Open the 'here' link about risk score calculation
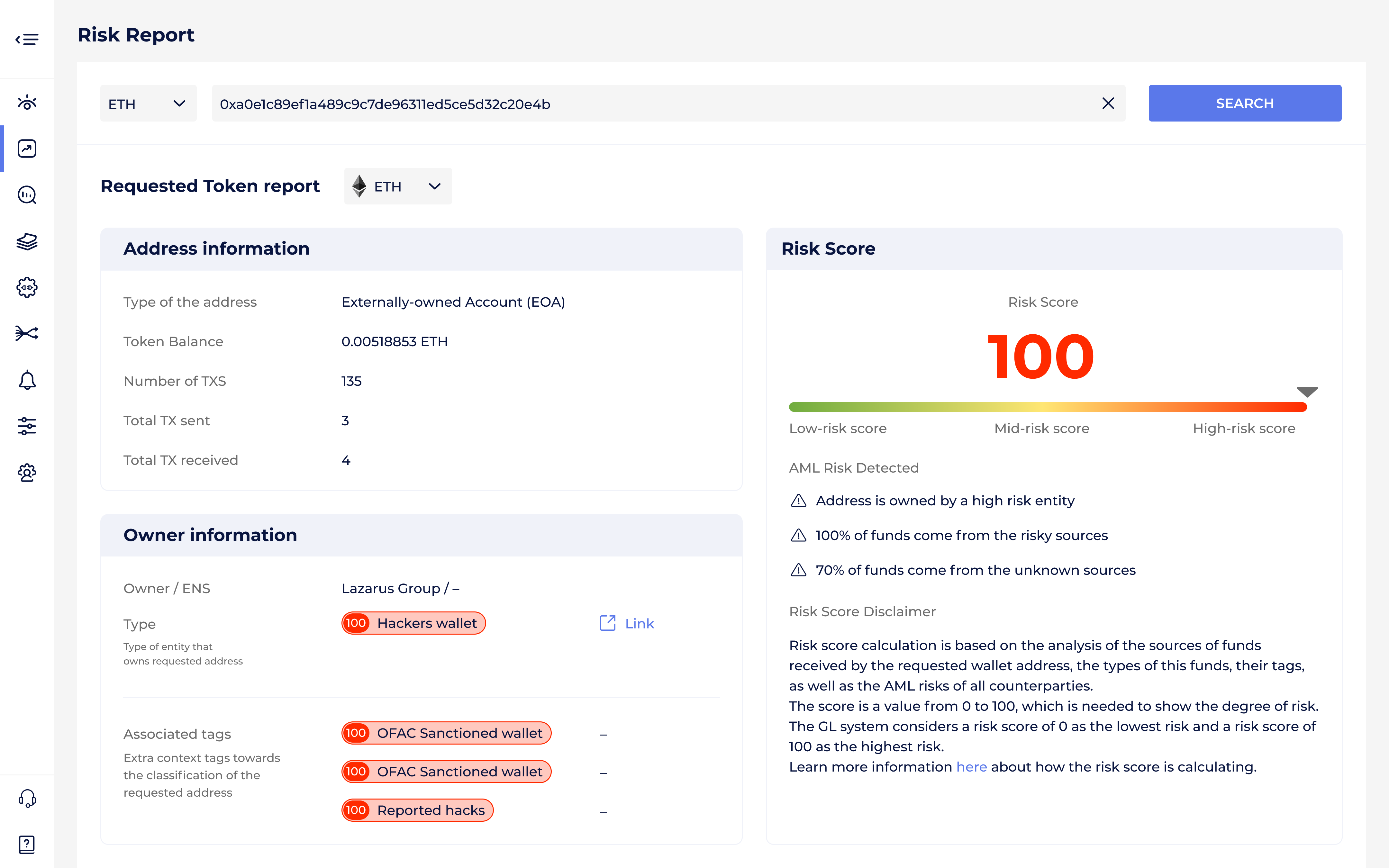This screenshot has height=868, width=1389. pyautogui.click(x=971, y=766)
